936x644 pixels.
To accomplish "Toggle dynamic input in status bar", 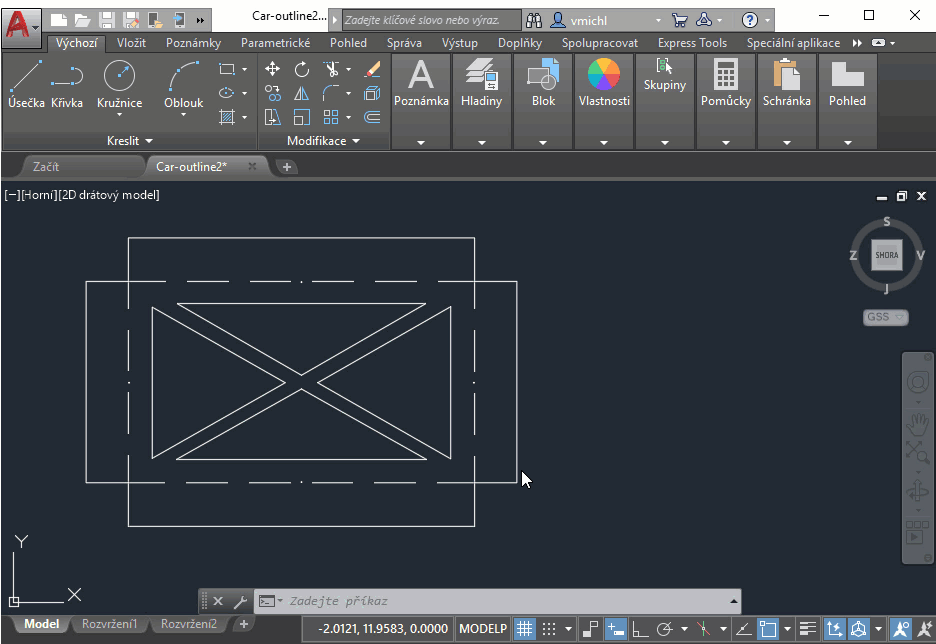I will click(615, 628).
